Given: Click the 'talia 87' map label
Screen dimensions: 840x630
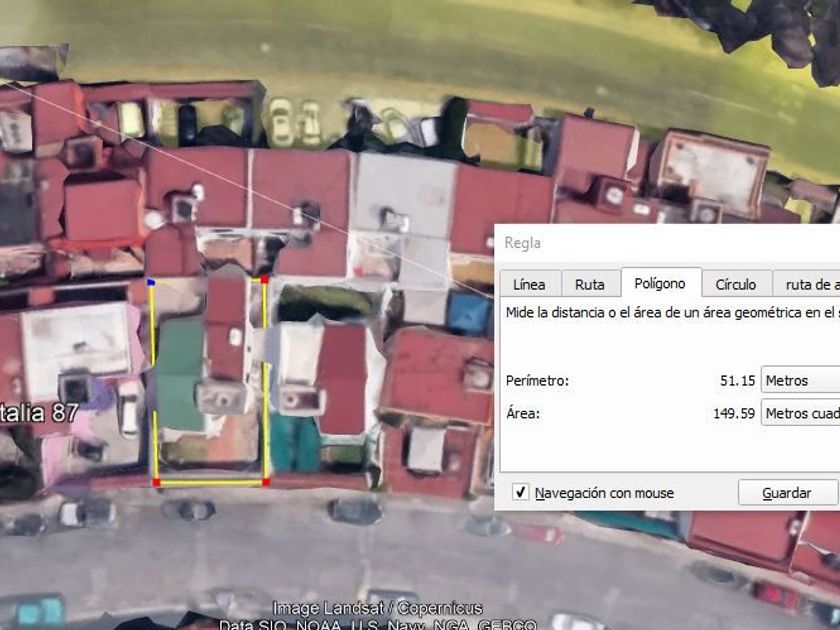Looking at the screenshot, I should point(39,413).
